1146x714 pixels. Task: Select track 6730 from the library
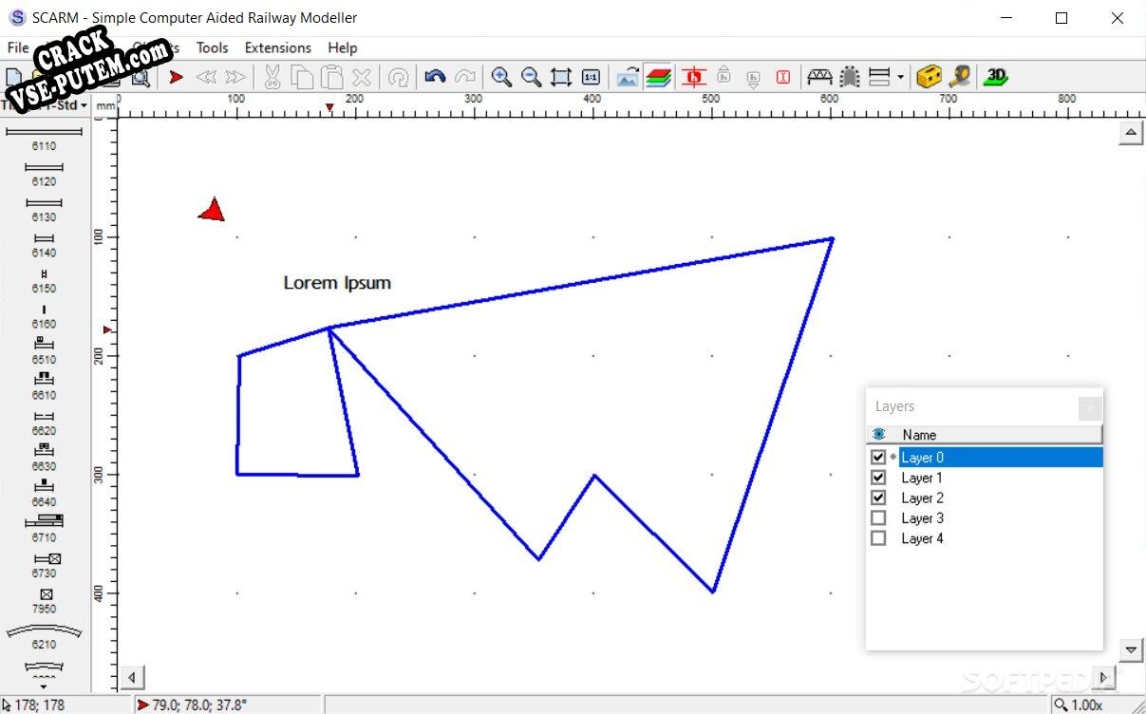[46, 566]
